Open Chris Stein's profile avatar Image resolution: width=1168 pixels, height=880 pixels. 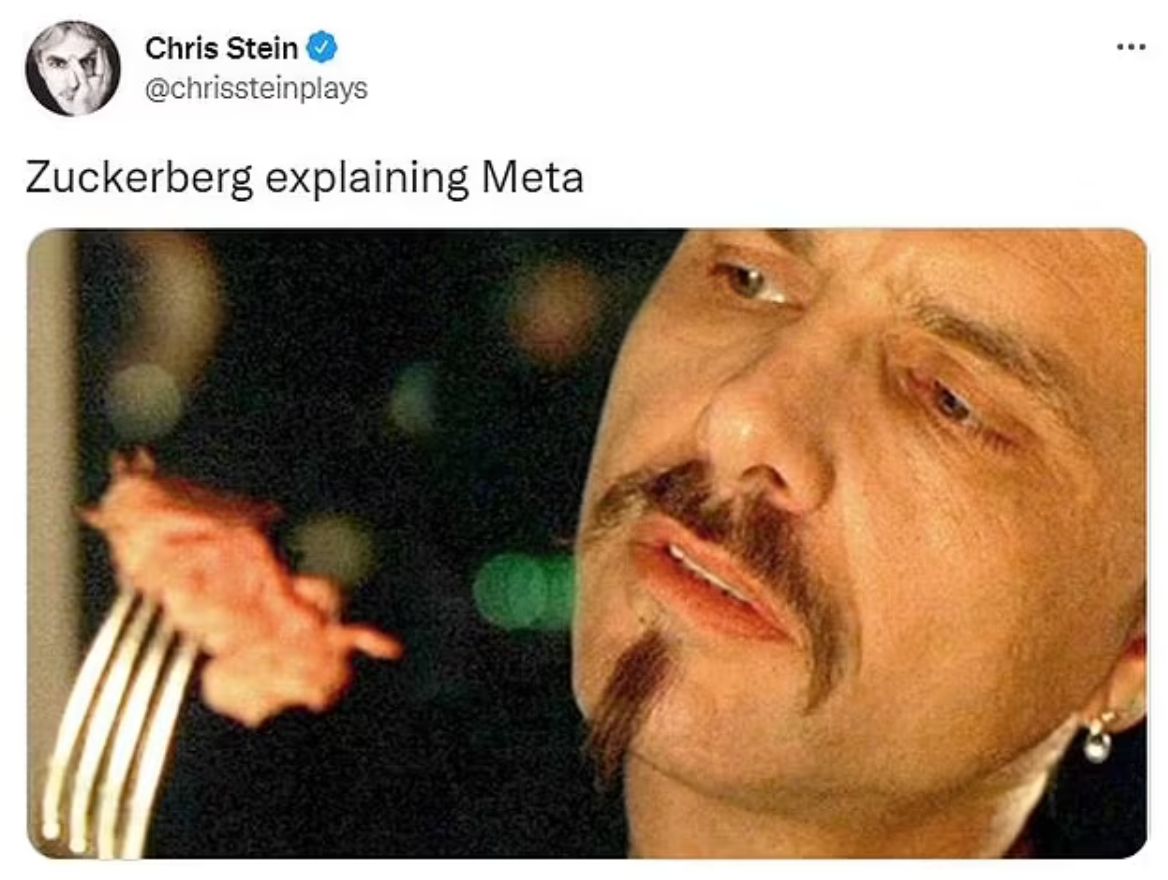(72, 69)
